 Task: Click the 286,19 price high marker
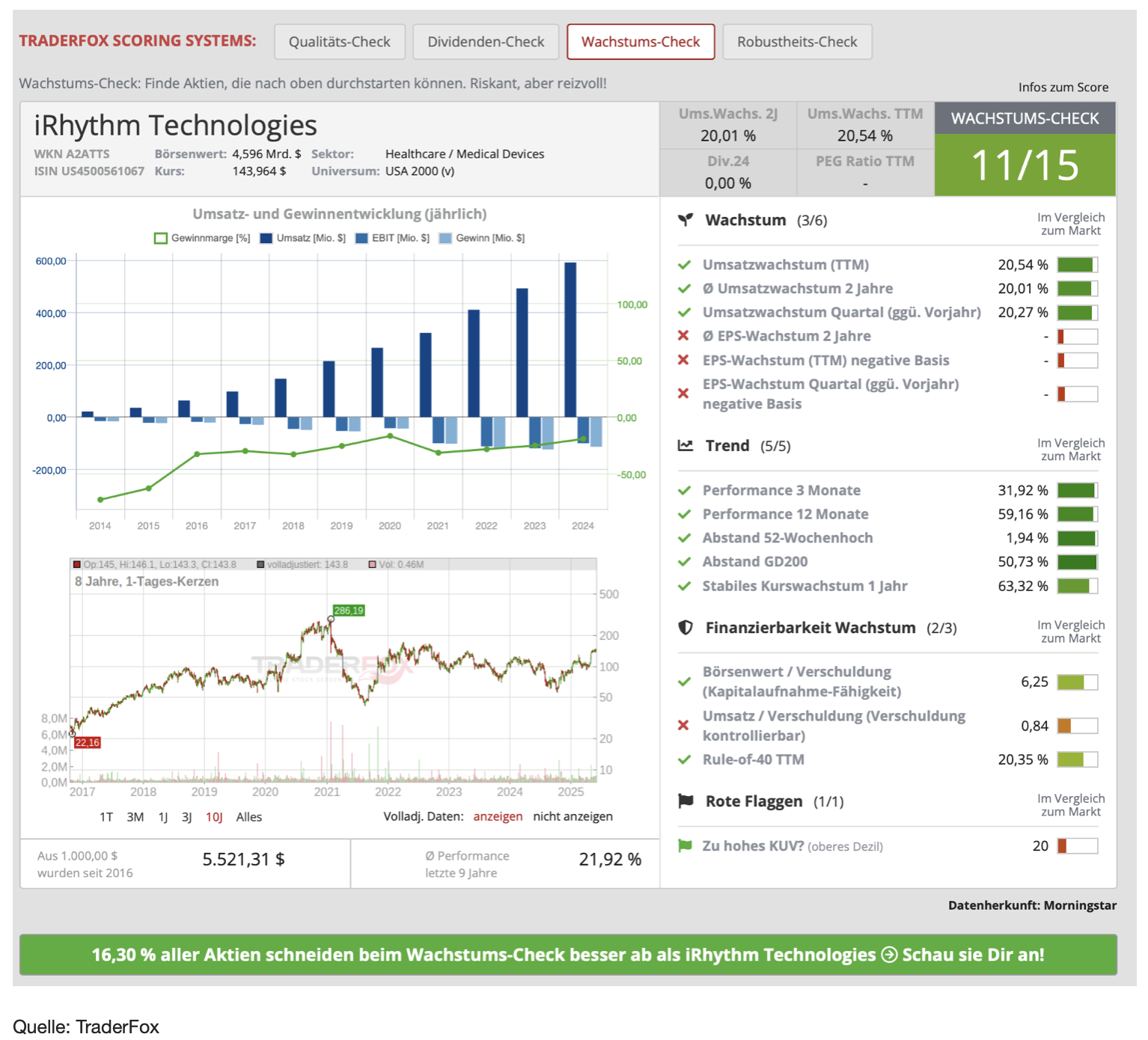point(349,611)
